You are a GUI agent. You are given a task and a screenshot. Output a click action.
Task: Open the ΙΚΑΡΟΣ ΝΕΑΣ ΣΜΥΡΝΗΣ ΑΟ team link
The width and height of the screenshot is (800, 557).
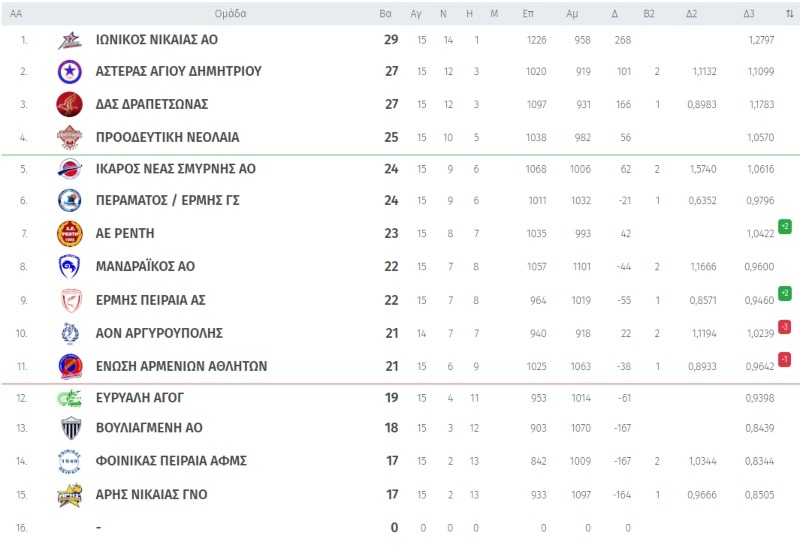point(176,169)
